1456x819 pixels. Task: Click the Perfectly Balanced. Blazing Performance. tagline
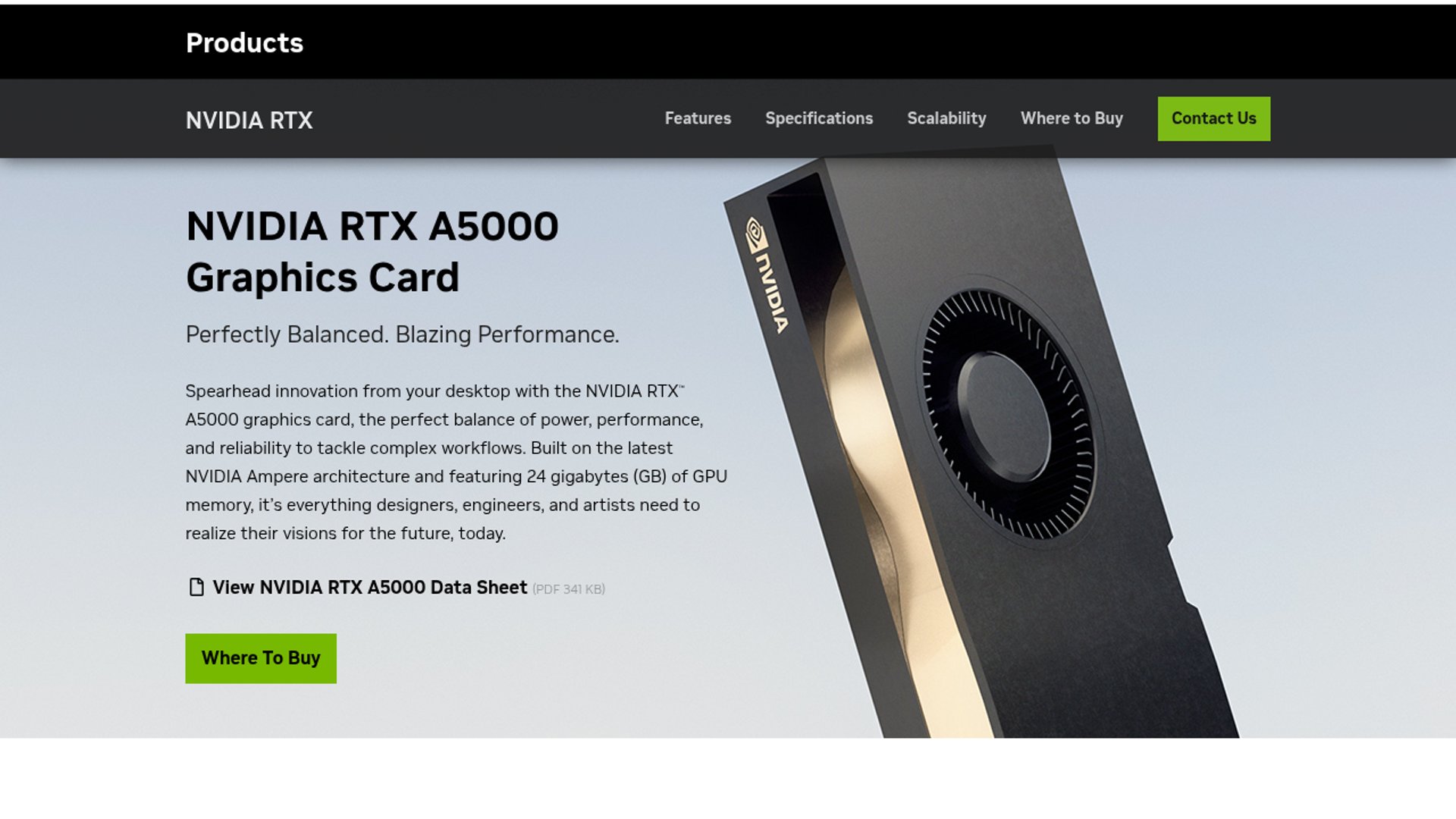(403, 334)
